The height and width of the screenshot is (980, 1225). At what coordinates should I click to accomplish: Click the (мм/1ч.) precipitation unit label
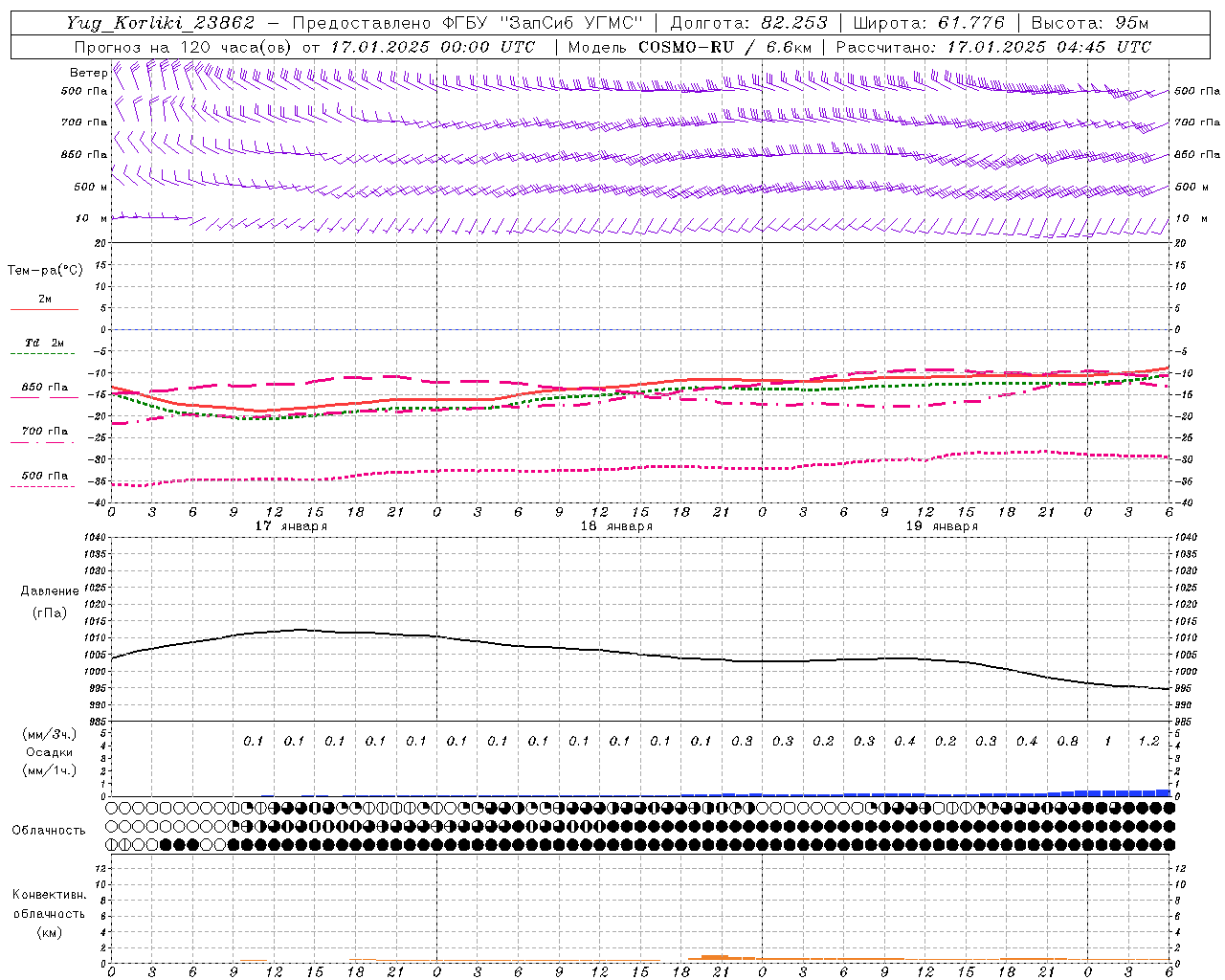coord(50,770)
